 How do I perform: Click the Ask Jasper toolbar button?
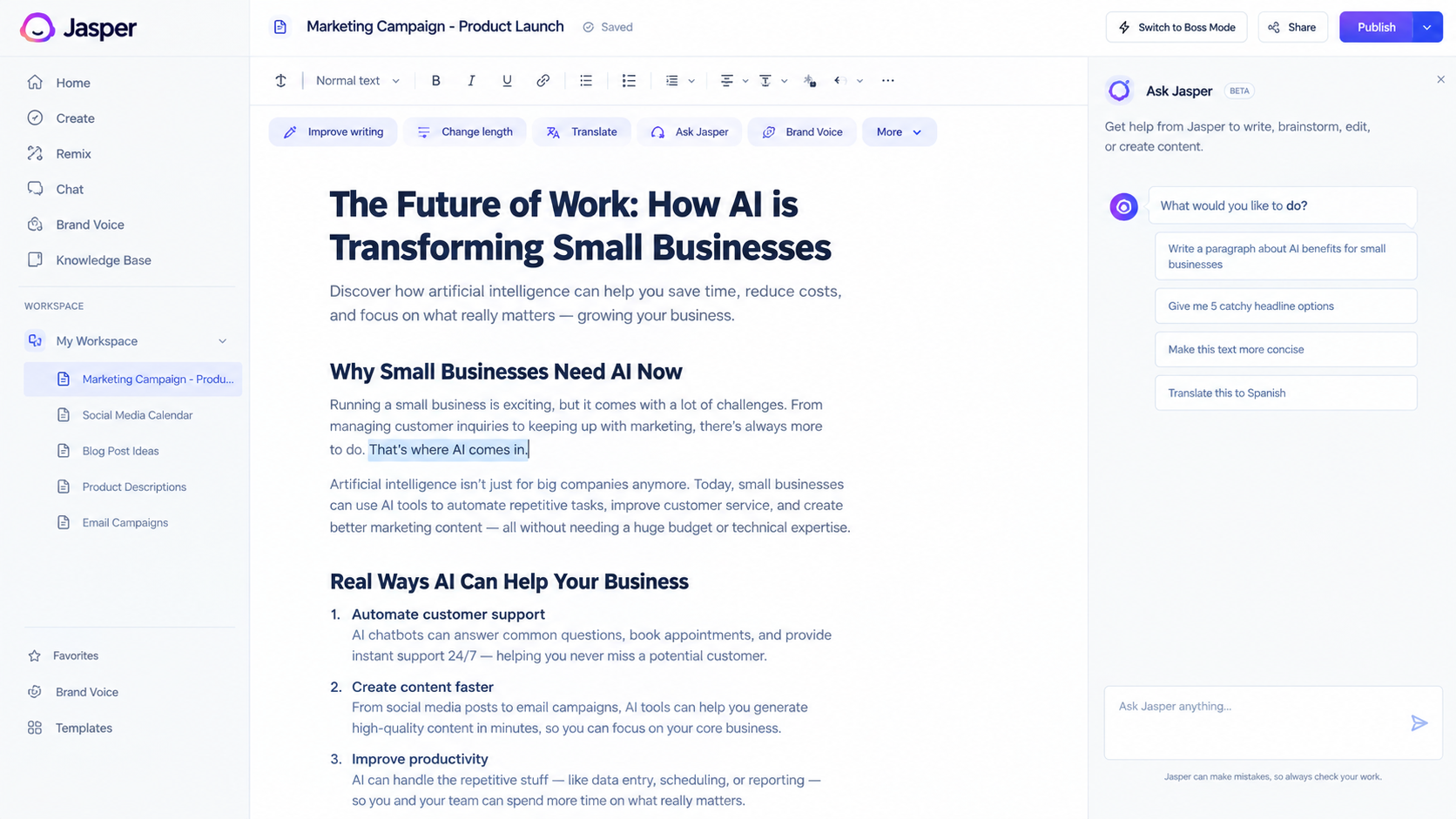pos(690,132)
